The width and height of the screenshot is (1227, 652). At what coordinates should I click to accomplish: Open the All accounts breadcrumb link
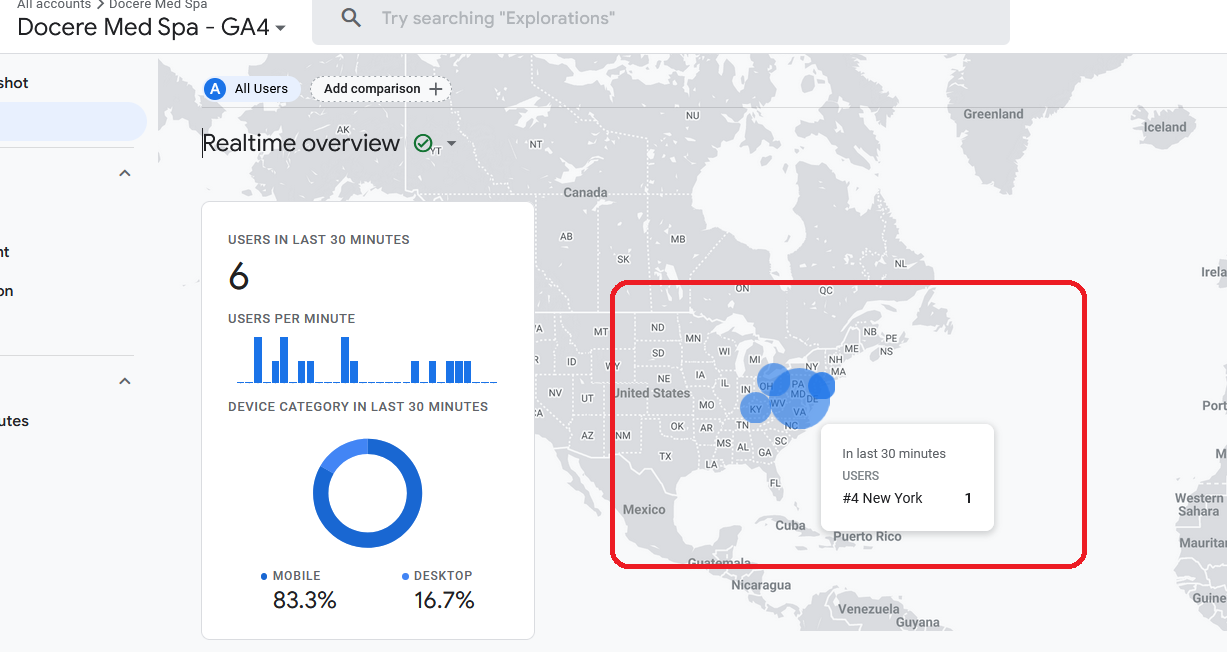click(52, 5)
